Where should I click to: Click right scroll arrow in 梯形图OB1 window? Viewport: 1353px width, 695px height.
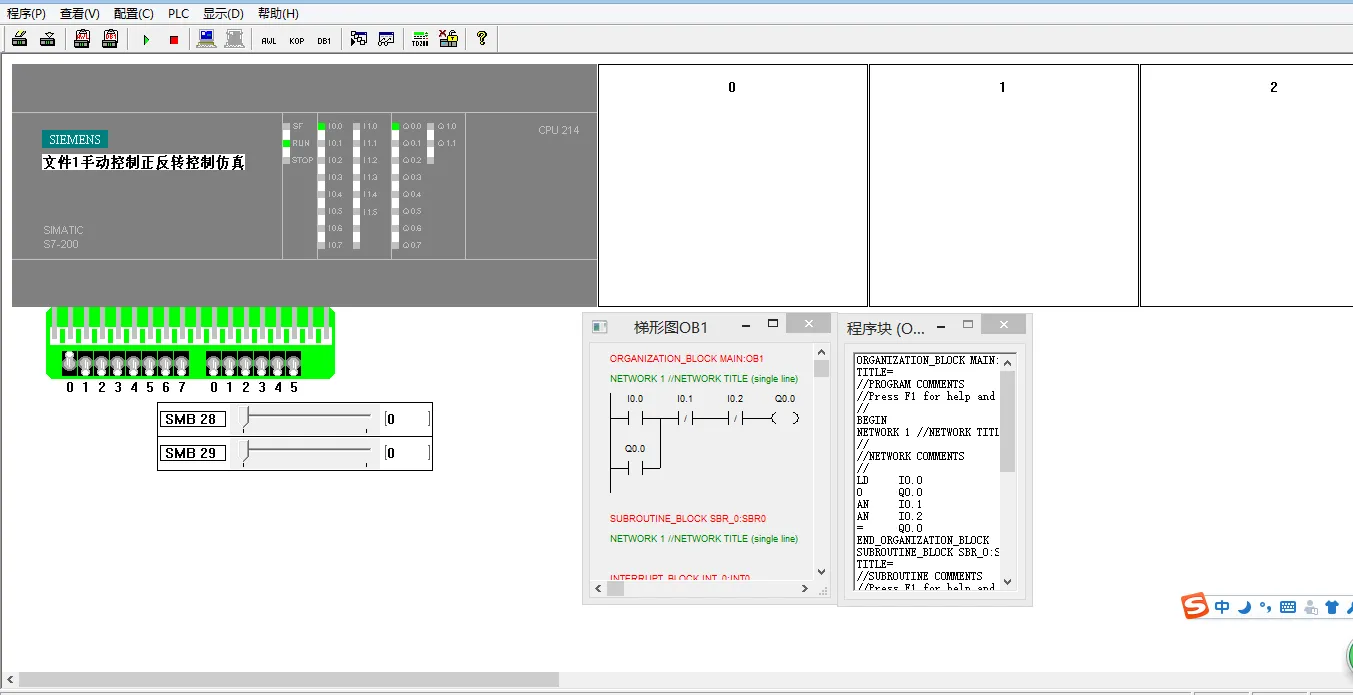coord(807,589)
